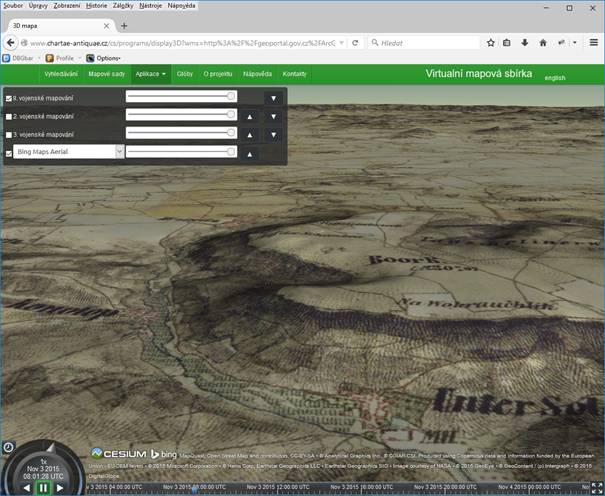Move Bing Maps Aerial layer up
This screenshot has width=605, height=496.
[x=250, y=154]
